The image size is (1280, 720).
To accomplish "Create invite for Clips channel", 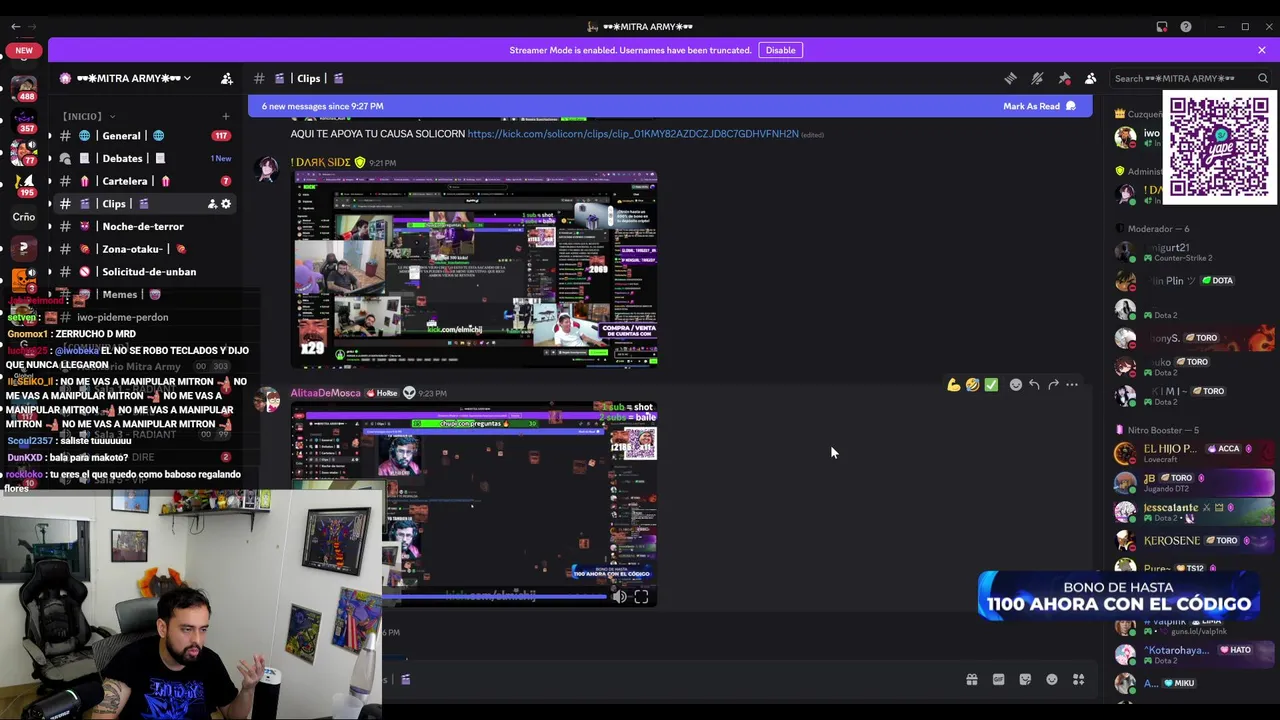I will (x=212, y=204).
